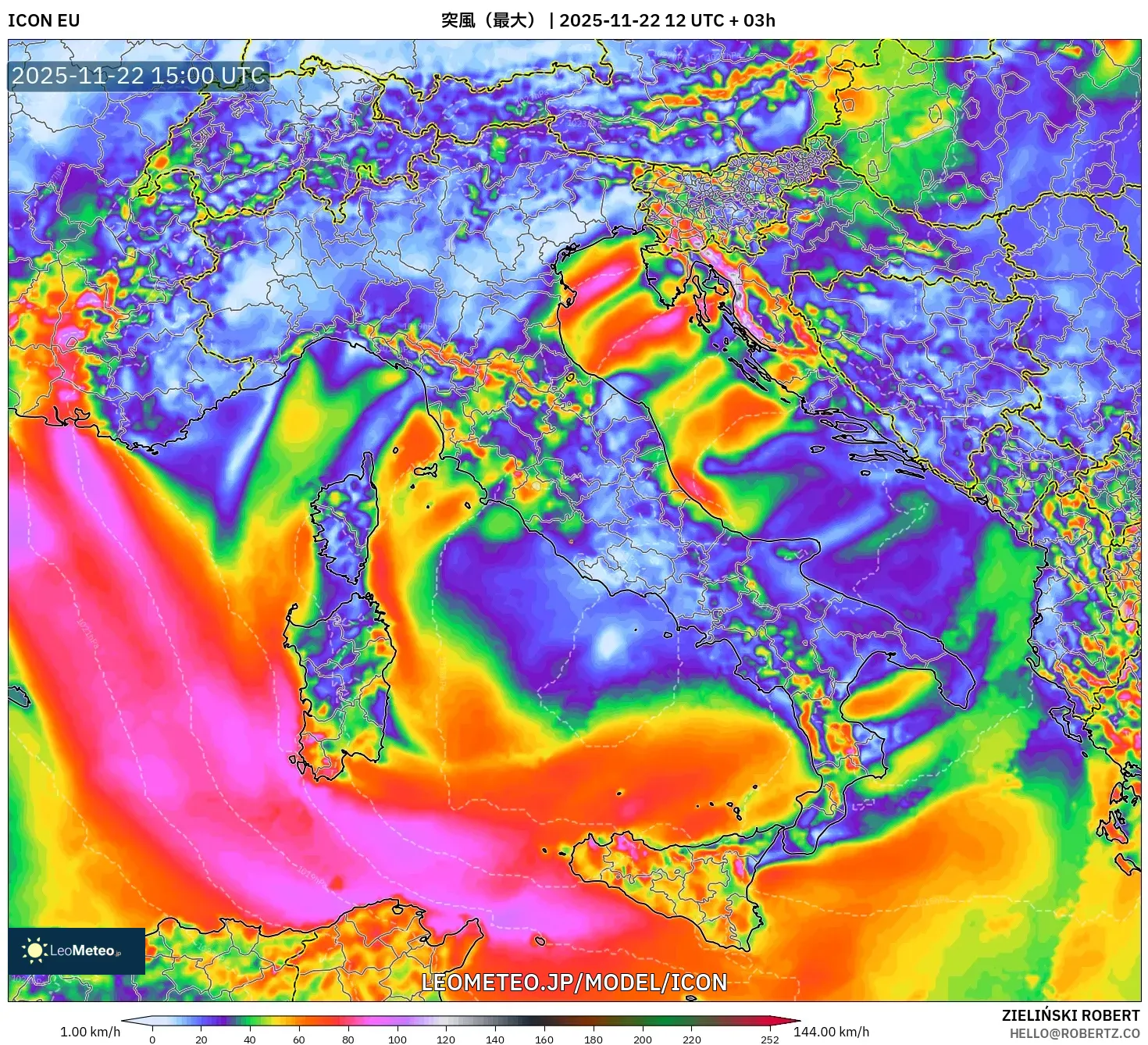Click the HELLO@ROBERTZ.CO email text
This screenshot has width=1148, height=1045.
tap(1075, 1033)
